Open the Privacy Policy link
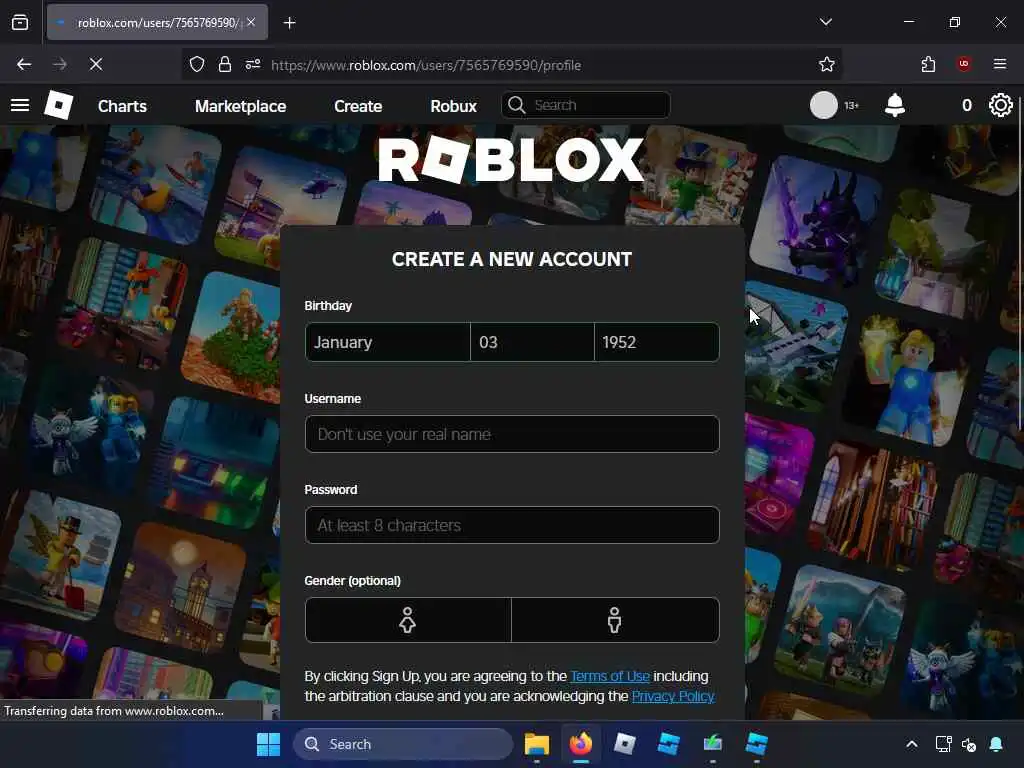The width and height of the screenshot is (1024, 768). (673, 696)
